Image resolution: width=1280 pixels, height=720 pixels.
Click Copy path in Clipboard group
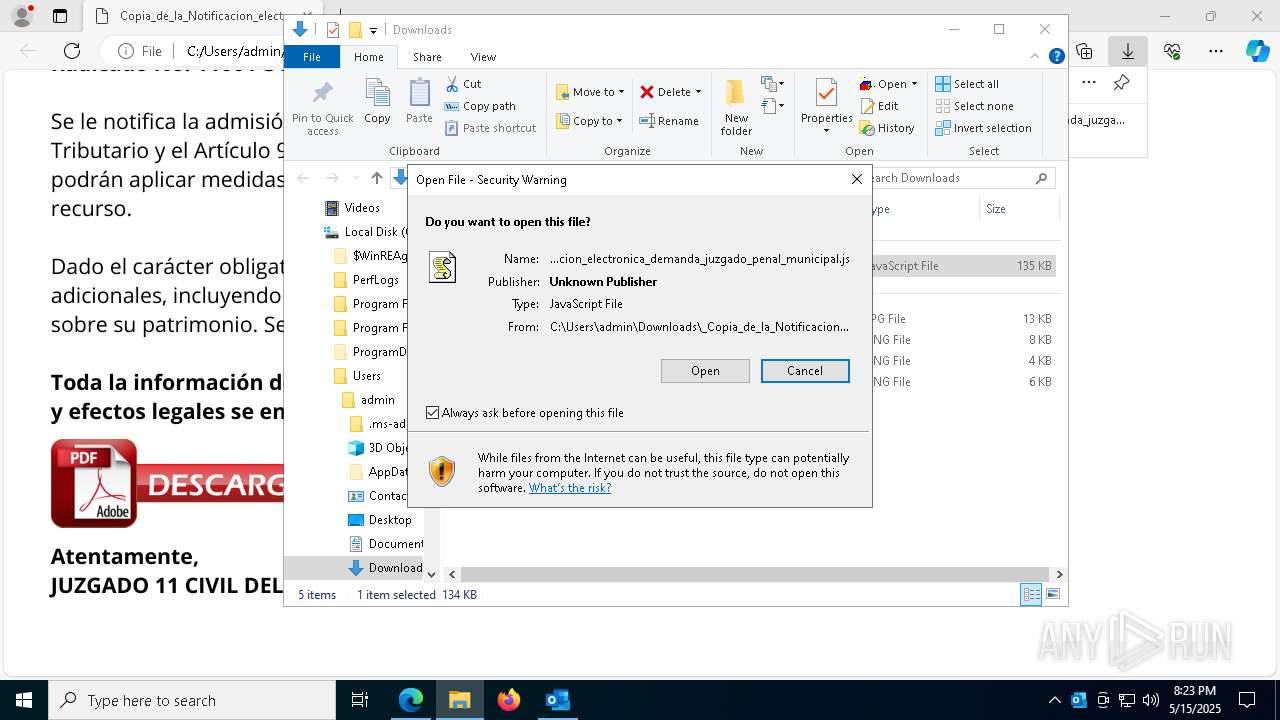[x=480, y=106]
